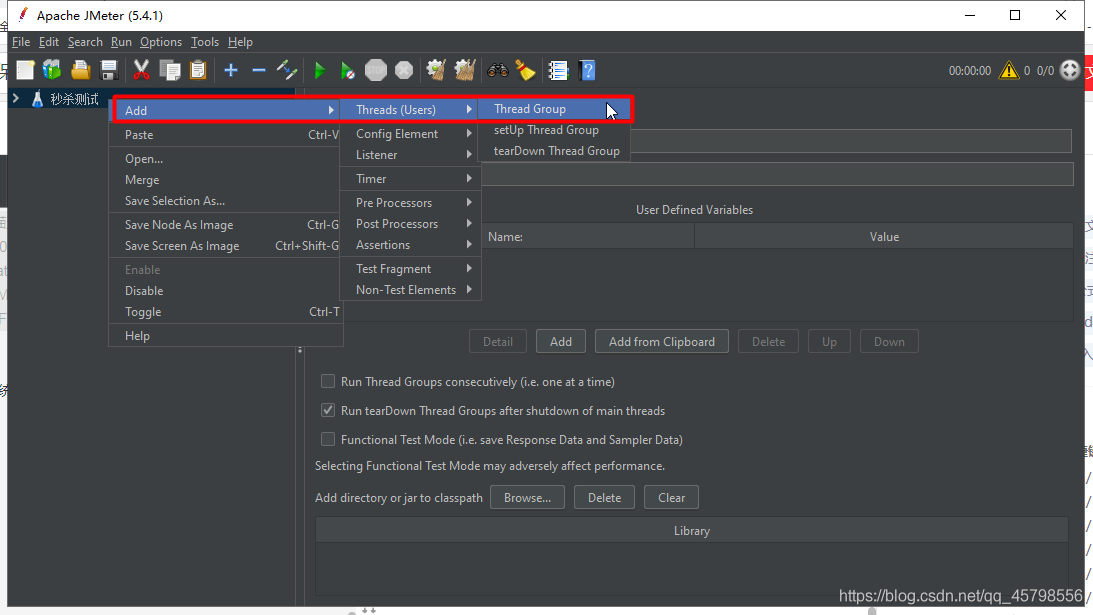Start the test with no pauses icon
Image resolution: width=1093 pixels, height=615 pixels.
pos(347,70)
